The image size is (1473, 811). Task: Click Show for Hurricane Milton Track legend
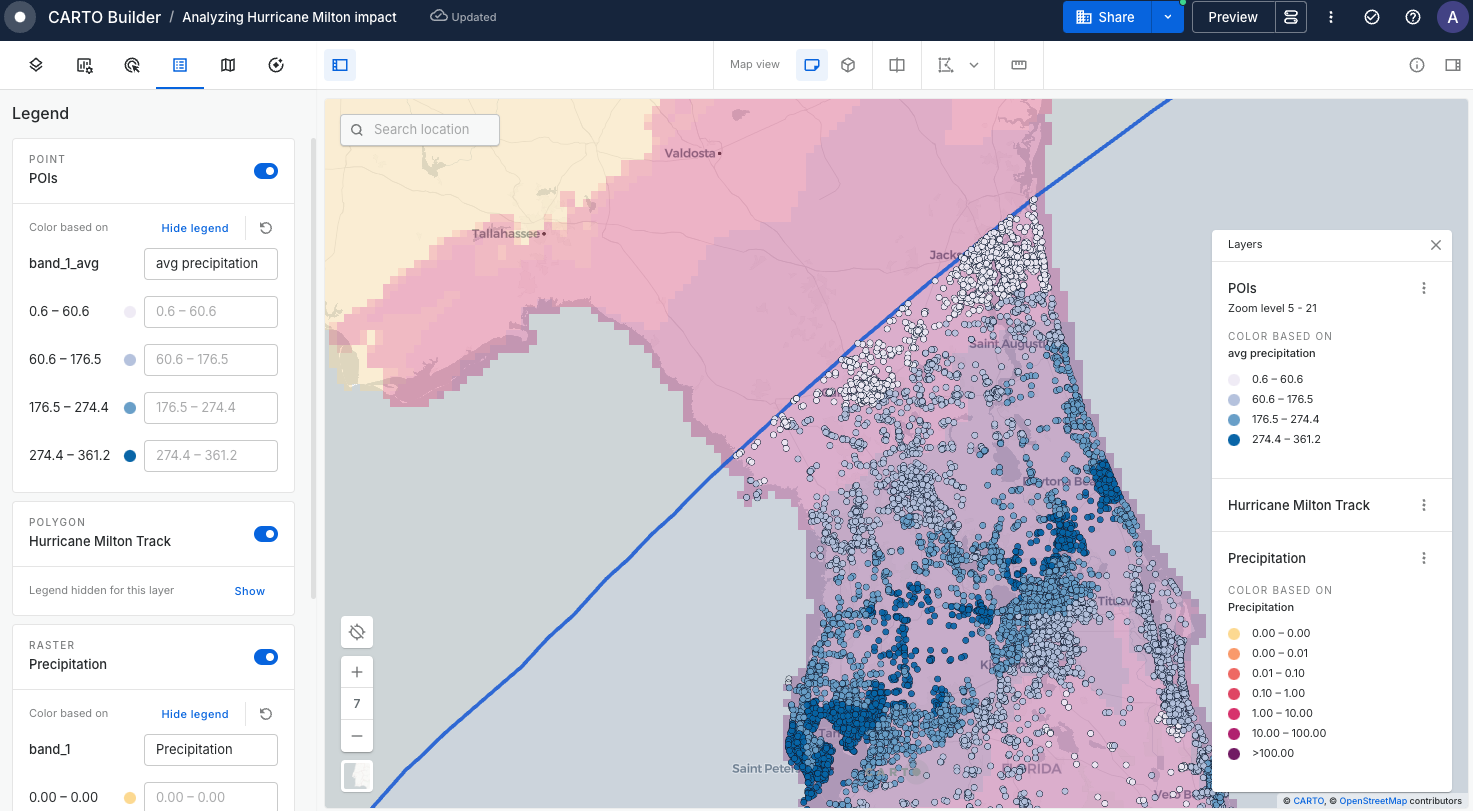click(x=249, y=591)
